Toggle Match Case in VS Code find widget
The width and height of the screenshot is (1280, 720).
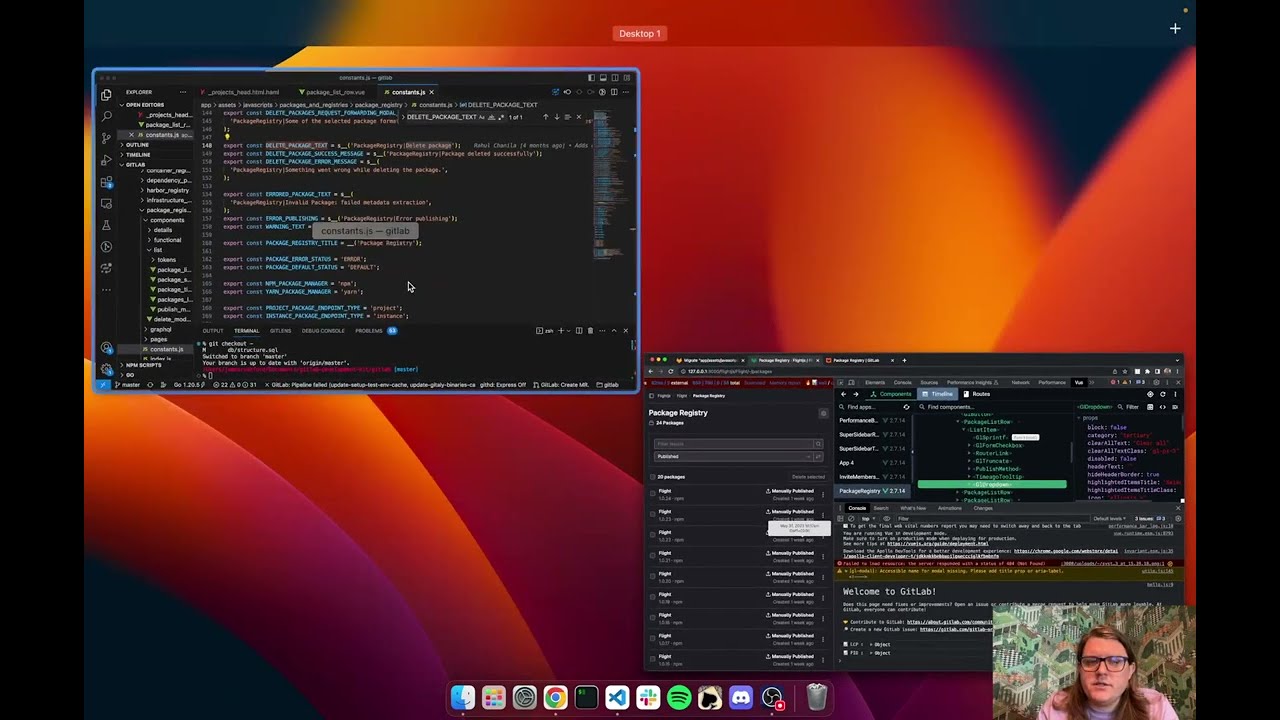482,117
